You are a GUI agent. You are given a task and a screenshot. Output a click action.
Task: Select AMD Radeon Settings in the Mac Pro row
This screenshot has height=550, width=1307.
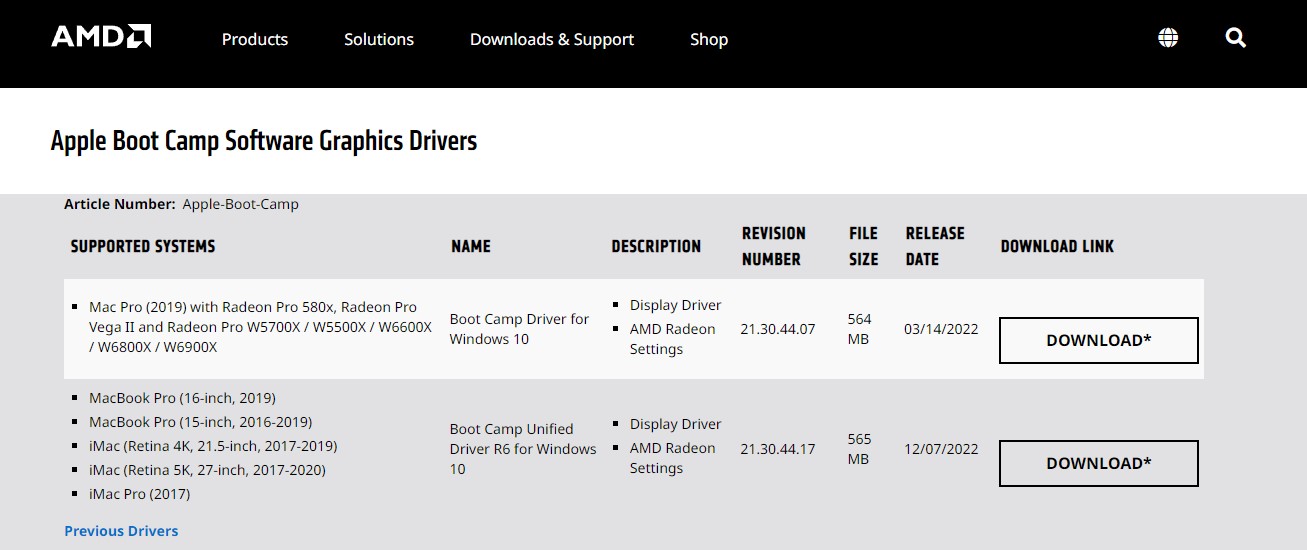coord(672,339)
